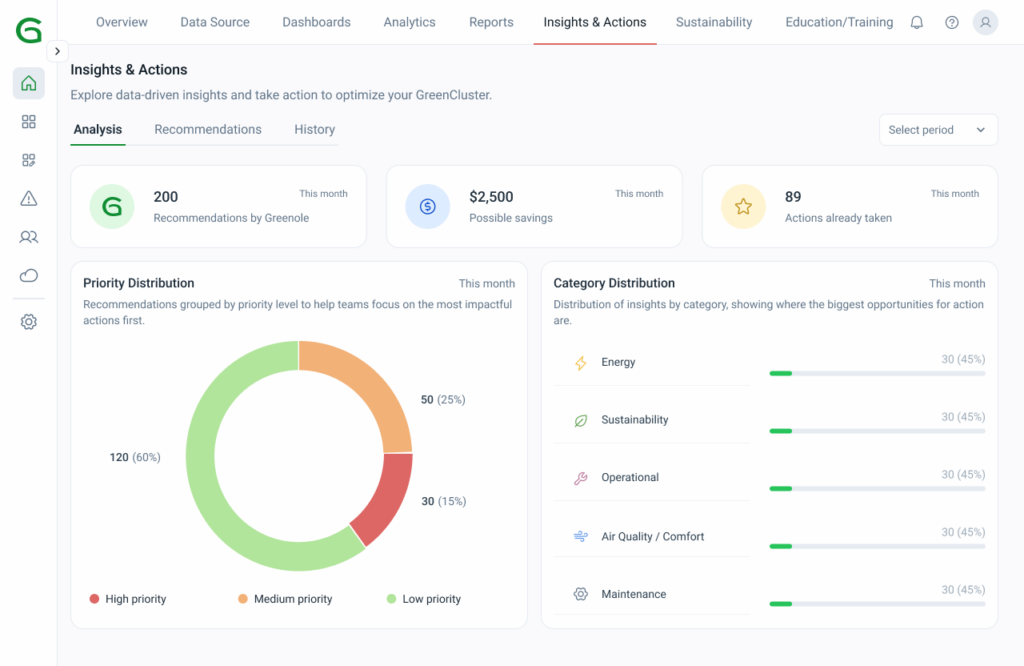This screenshot has height=666, width=1024.
Task: Open the help question mark icon
Action: [952, 22]
